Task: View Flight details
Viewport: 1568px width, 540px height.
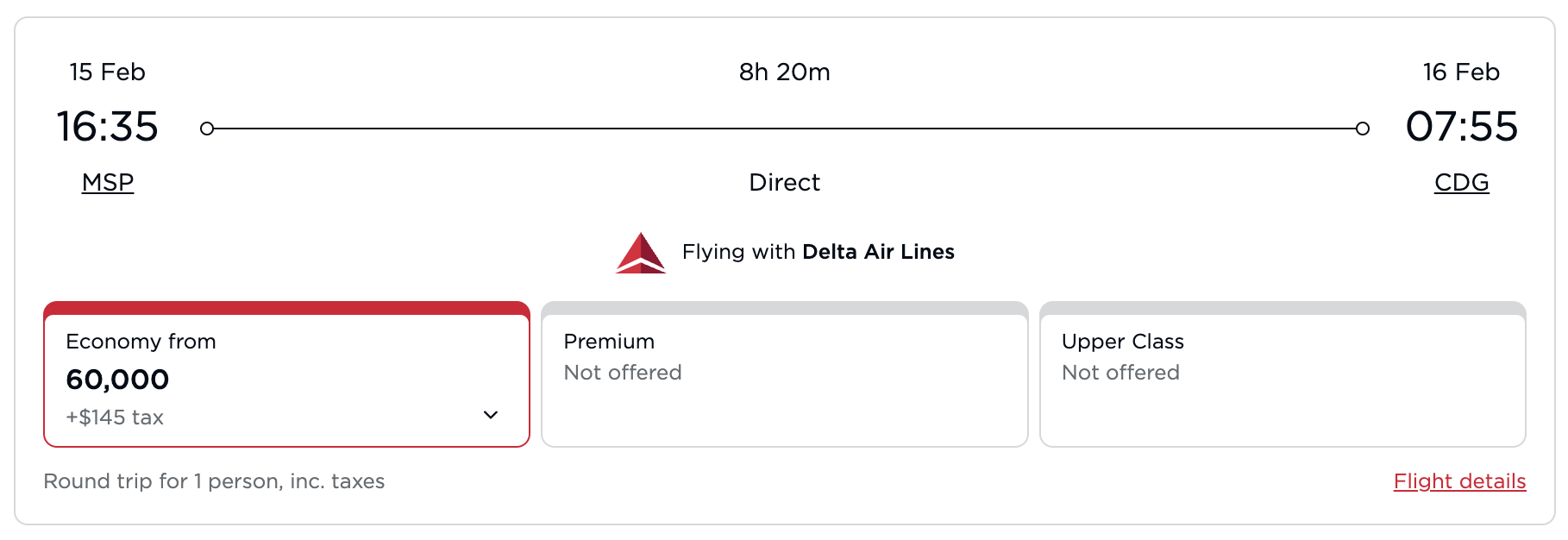Action: coord(1459,481)
